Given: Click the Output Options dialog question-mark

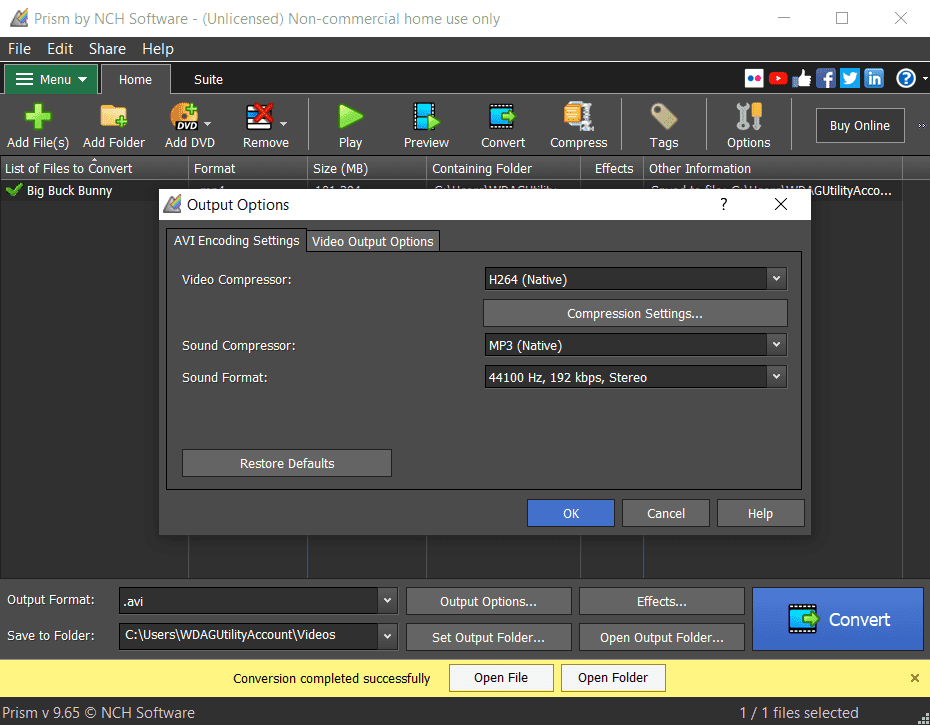Looking at the screenshot, I should pyautogui.click(x=724, y=205).
